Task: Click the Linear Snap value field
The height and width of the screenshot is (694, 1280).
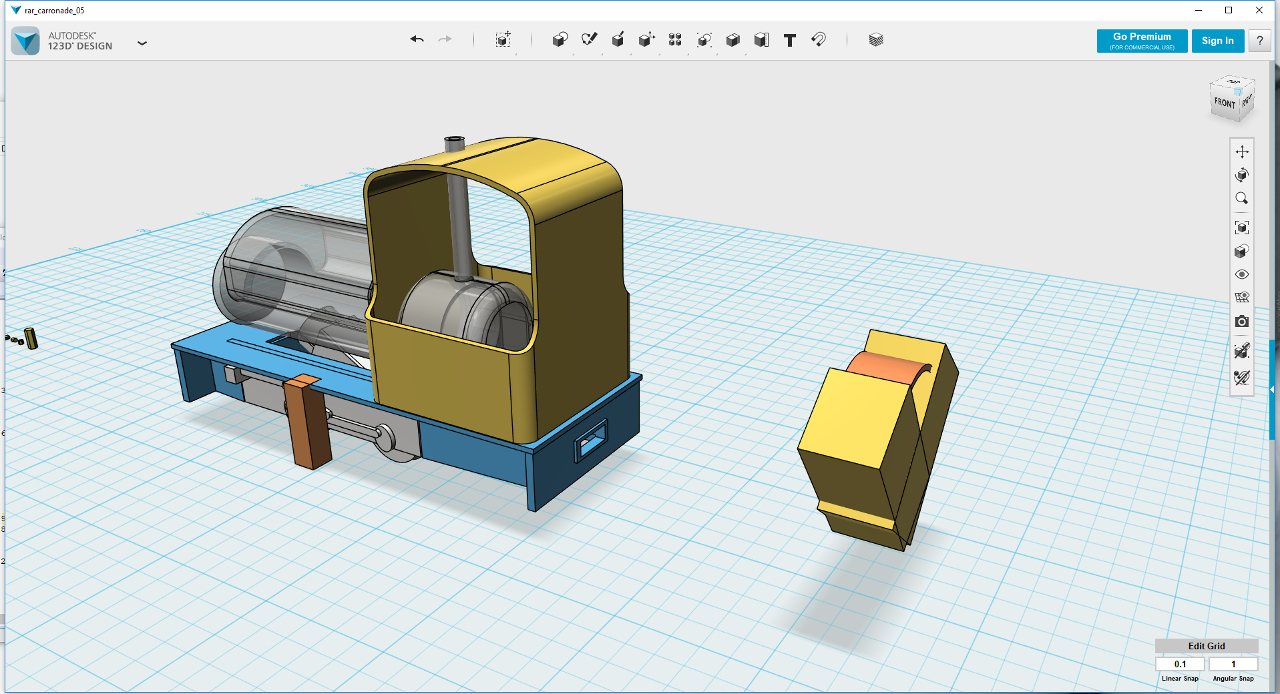Action: click(1180, 664)
